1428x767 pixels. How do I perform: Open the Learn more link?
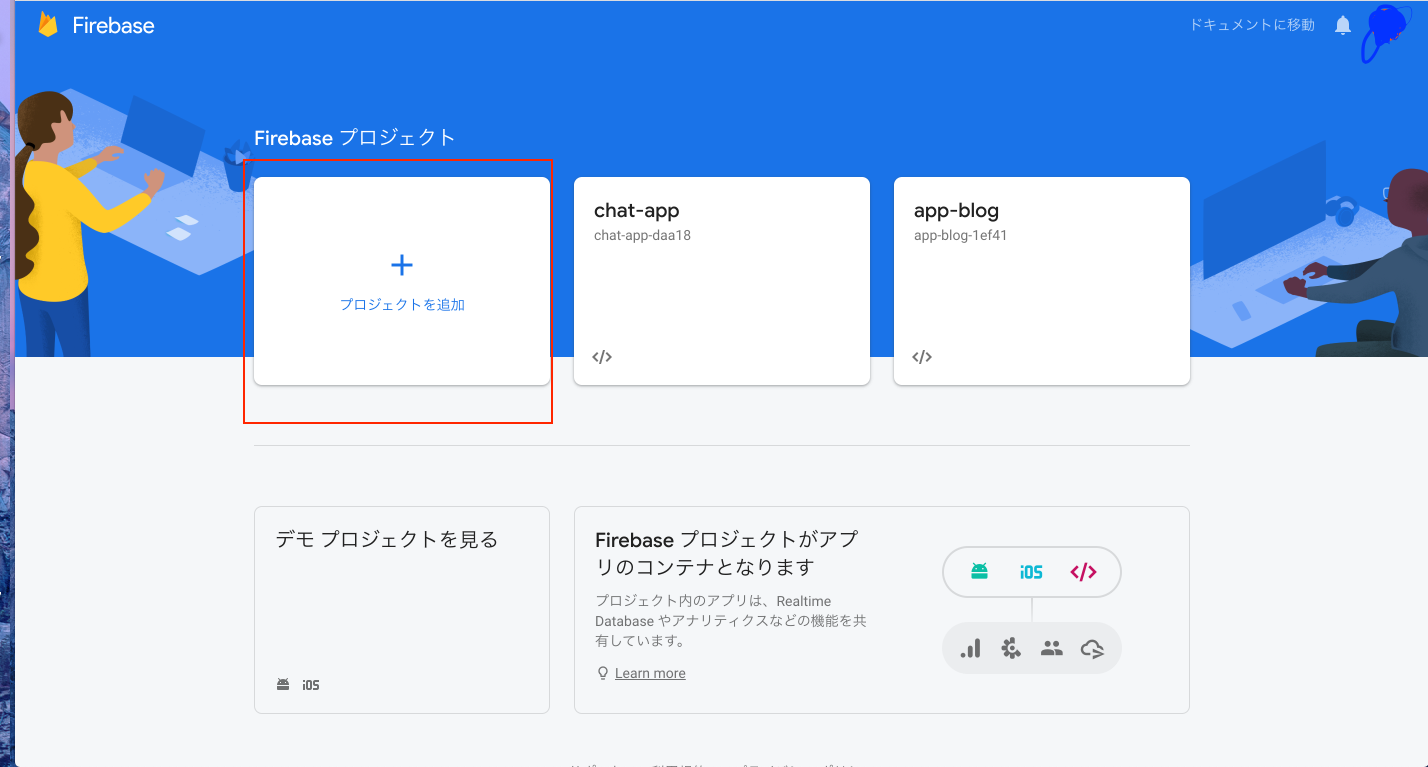649,672
